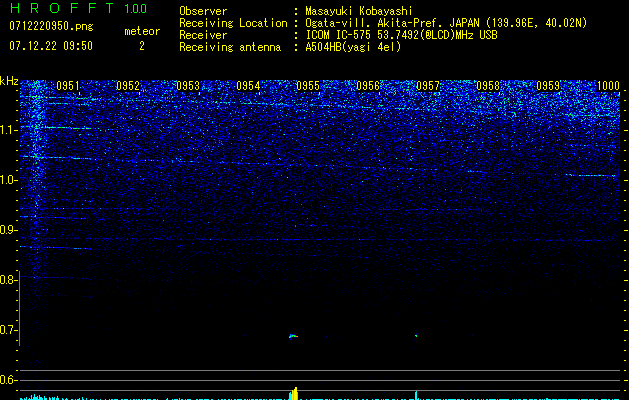Screen dimensions: 629x400
Task: Click the 0.7 frequency axis label
Action: coord(8,331)
